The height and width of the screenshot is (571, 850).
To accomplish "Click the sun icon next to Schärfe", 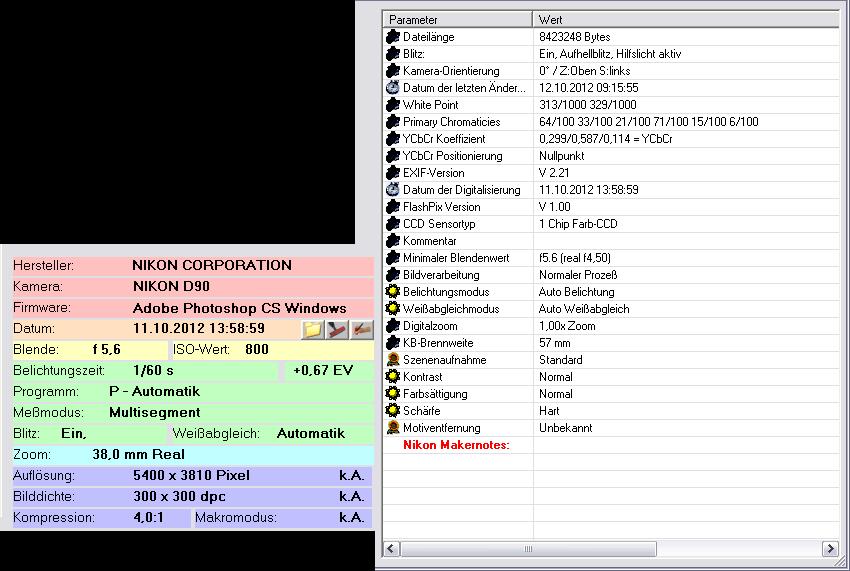I will (392, 411).
